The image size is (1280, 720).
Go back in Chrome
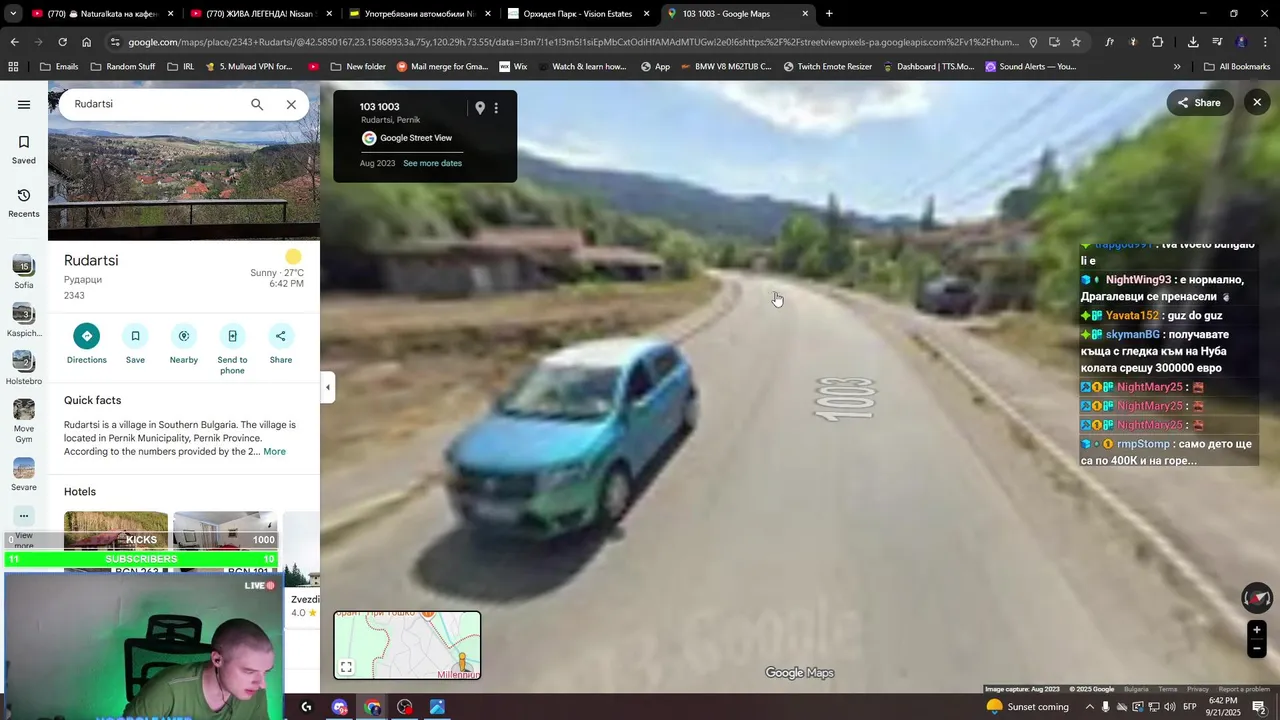point(14,42)
